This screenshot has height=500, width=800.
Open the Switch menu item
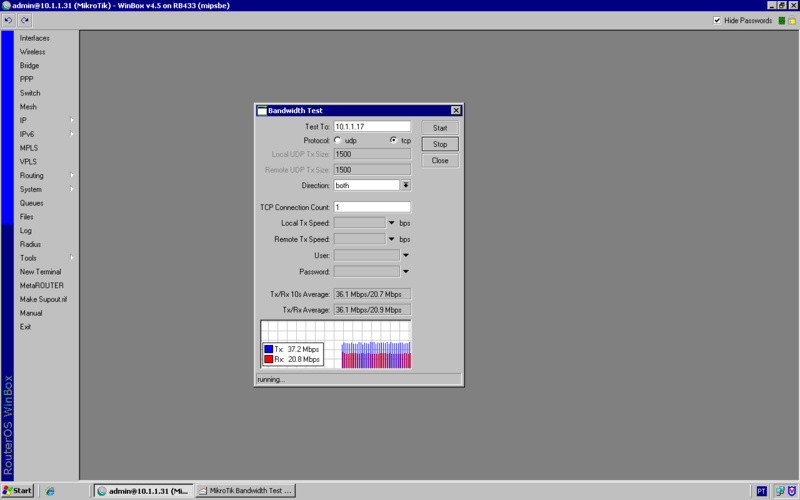pyautogui.click(x=30, y=93)
